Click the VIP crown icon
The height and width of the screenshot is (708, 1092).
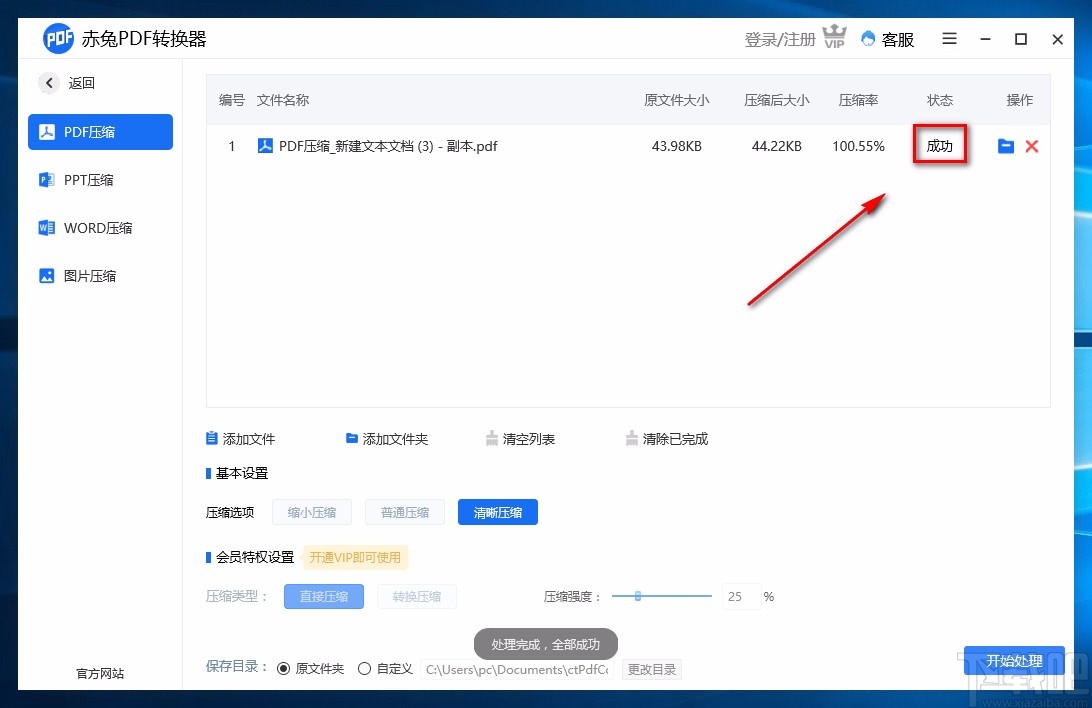834,37
